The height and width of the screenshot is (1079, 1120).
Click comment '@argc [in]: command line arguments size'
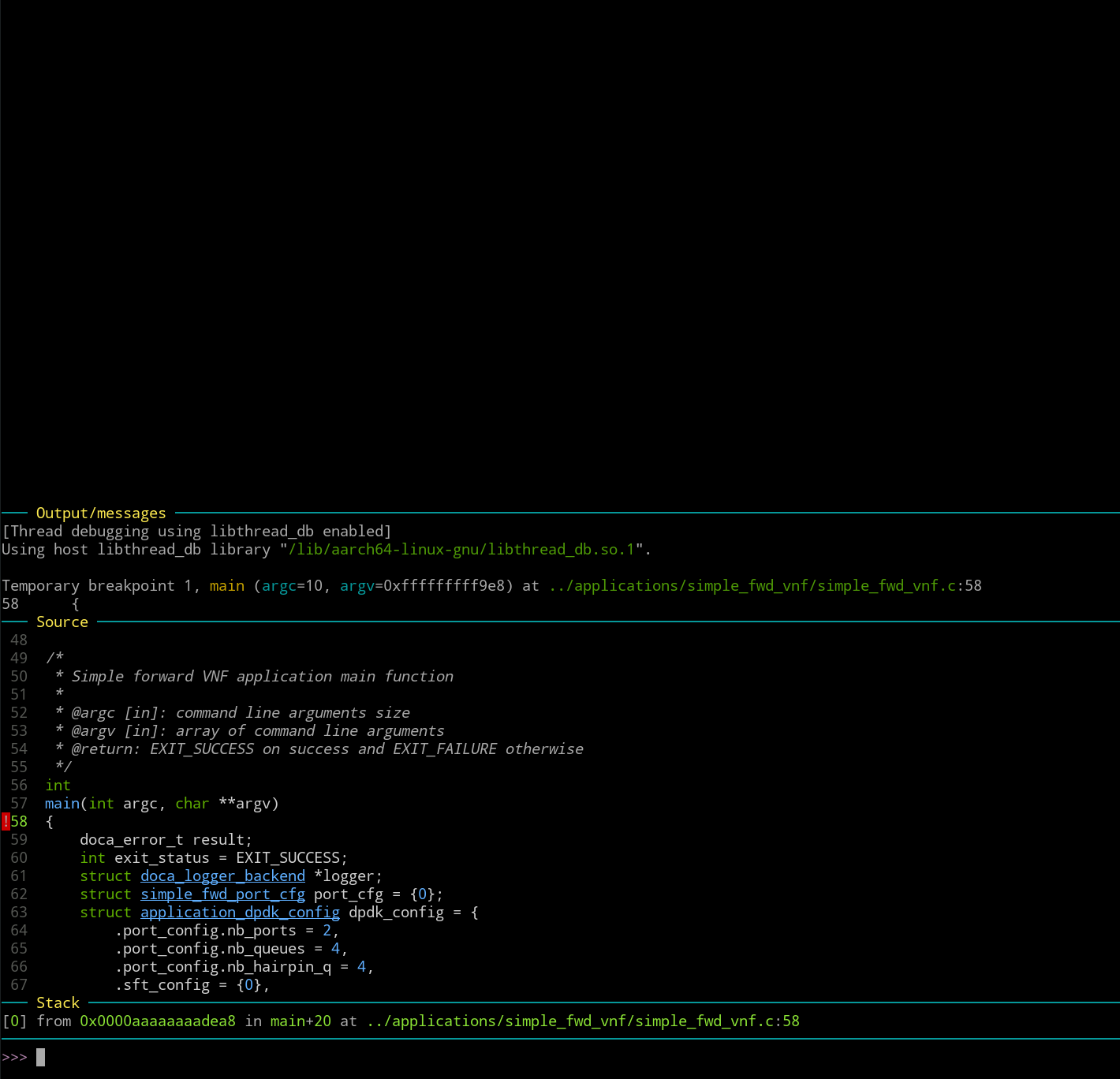[241, 713]
